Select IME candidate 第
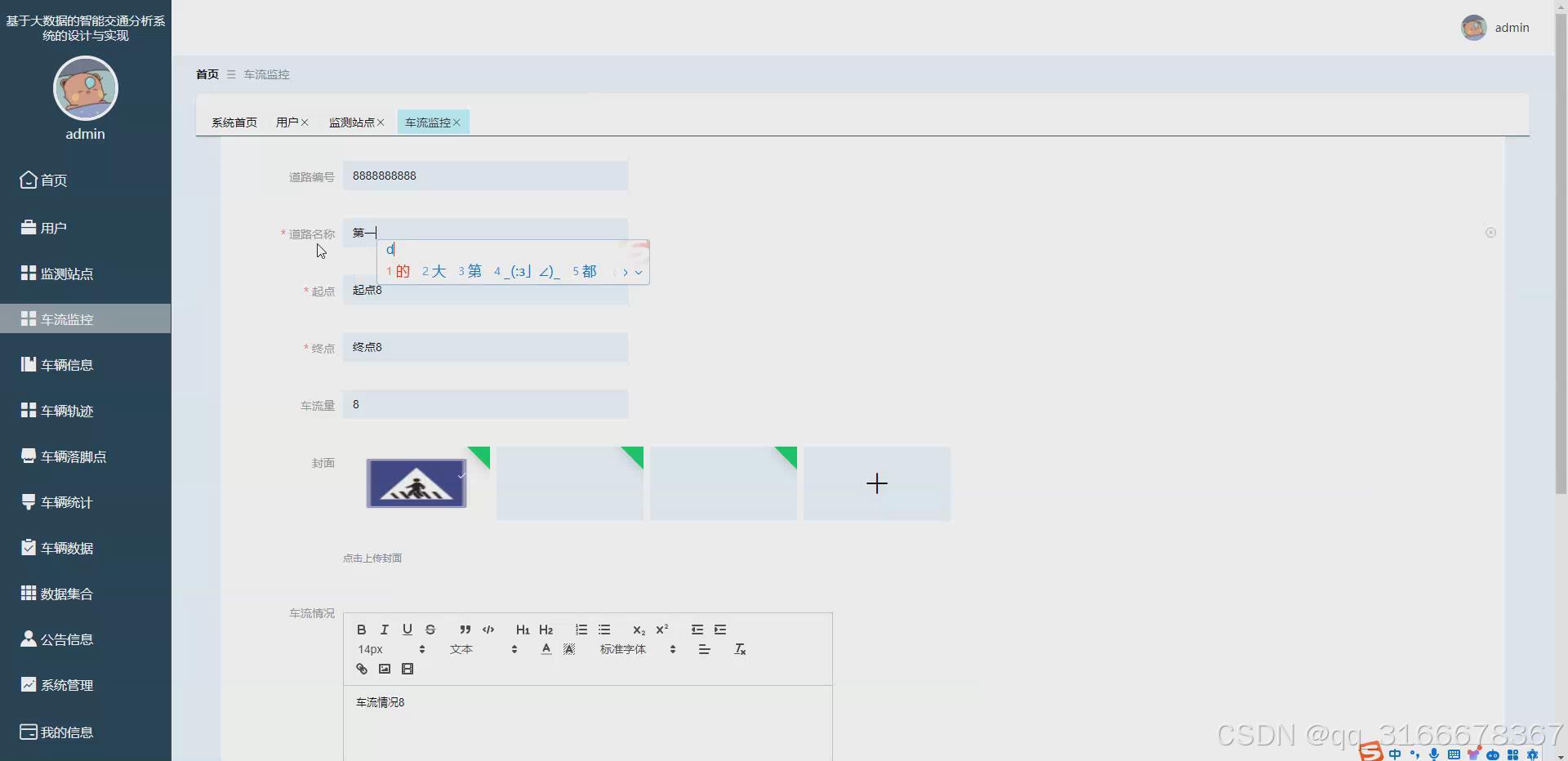Screen dimensions: 1568x761 470,272
